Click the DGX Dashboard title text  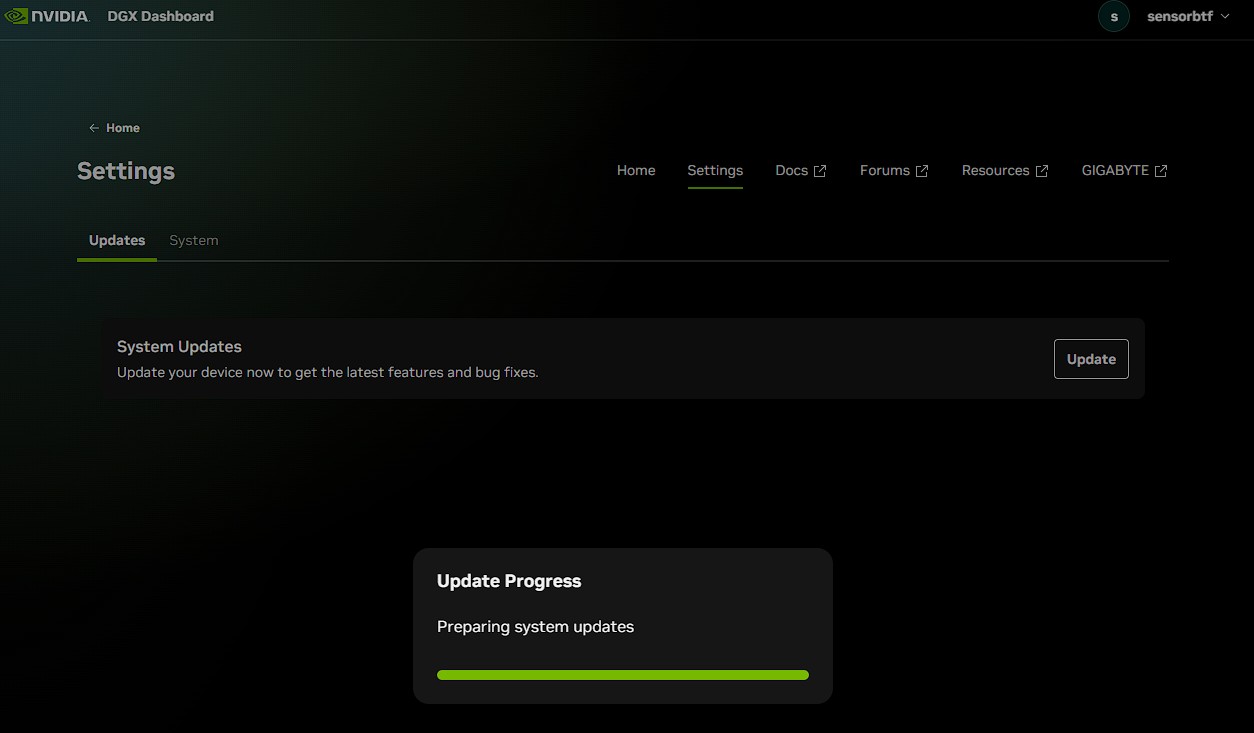click(160, 16)
